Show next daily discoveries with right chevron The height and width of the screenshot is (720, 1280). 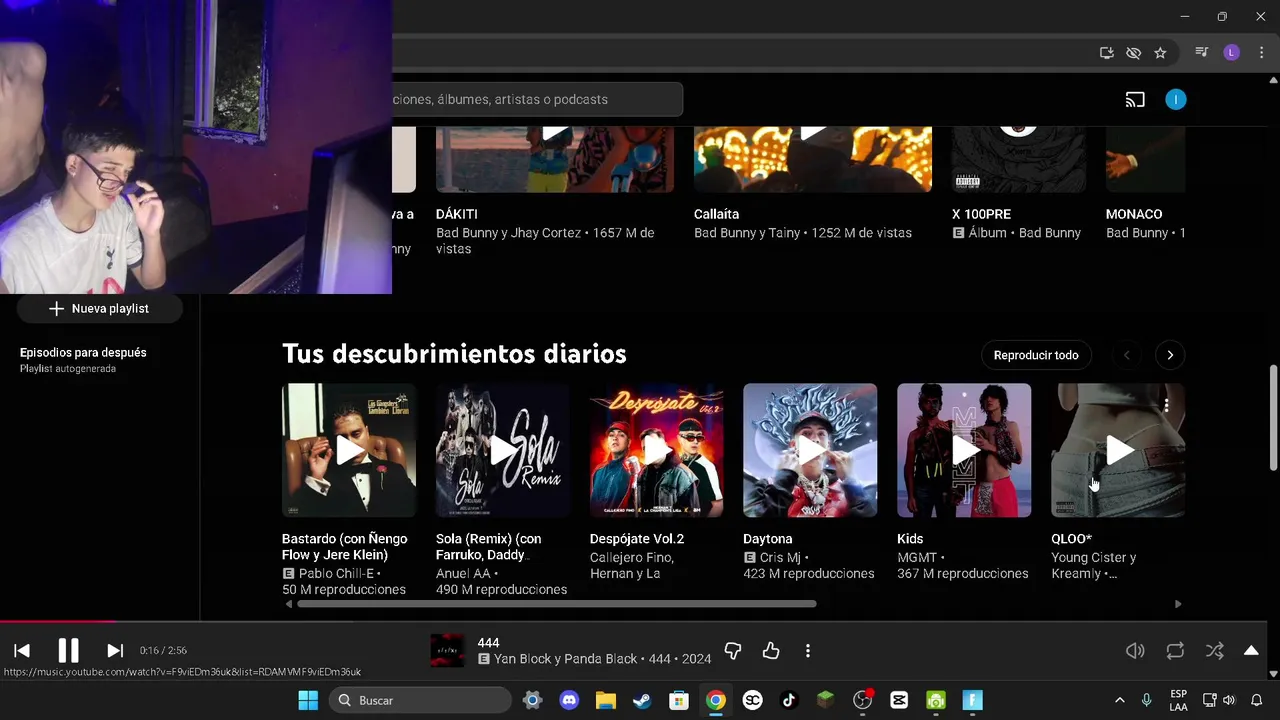click(x=1170, y=355)
